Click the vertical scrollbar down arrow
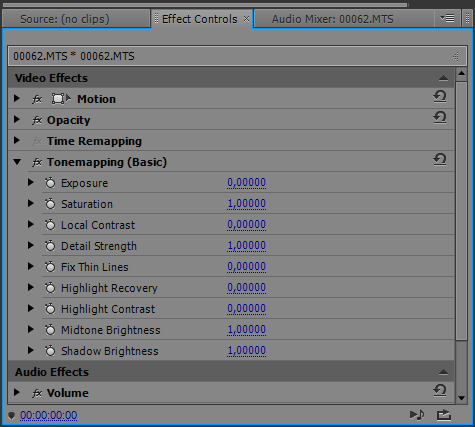Image resolution: width=475 pixels, height=427 pixels. coord(461,398)
